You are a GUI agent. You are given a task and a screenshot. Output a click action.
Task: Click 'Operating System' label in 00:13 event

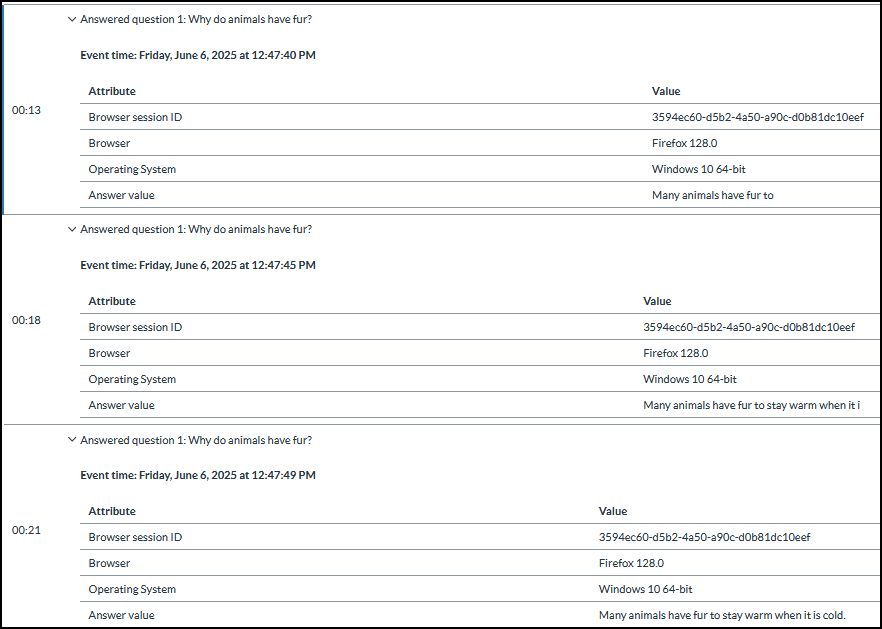(x=132, y=169)
